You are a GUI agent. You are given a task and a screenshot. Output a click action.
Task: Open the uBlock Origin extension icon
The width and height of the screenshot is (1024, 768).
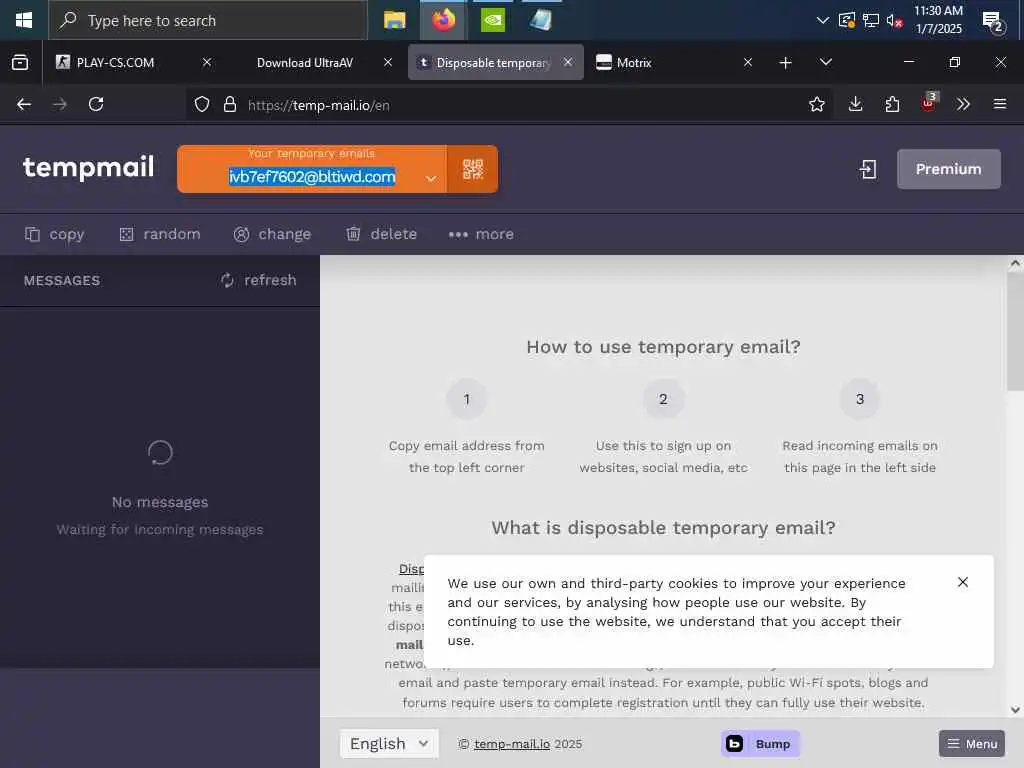[928, 103]
